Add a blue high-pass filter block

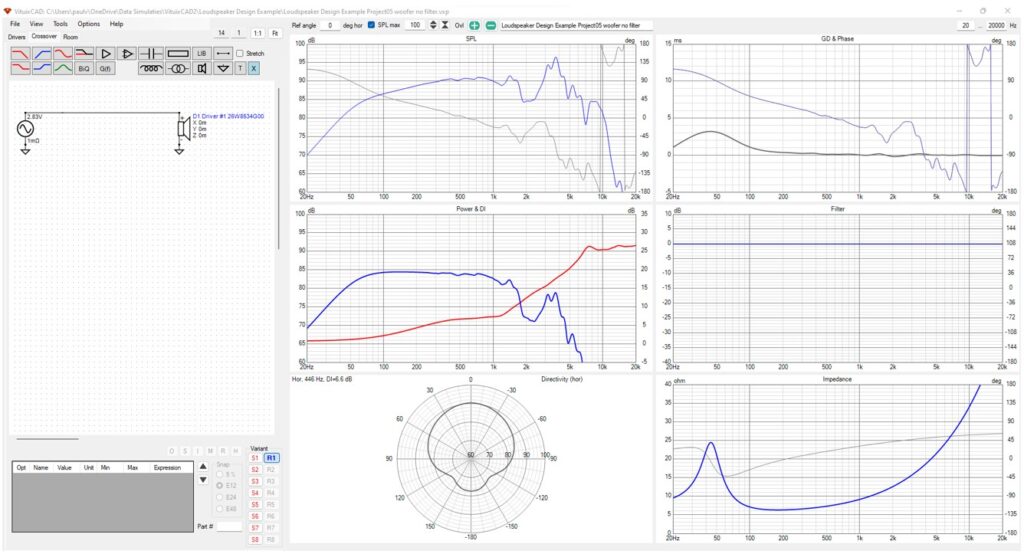(42, 54)
